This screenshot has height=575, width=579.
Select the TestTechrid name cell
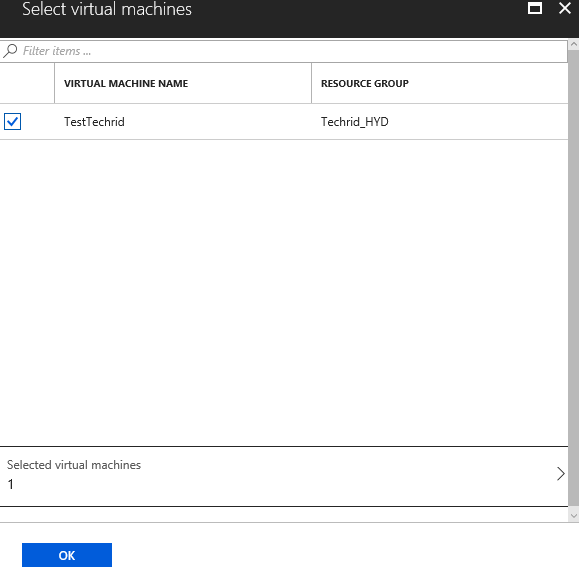pyautogui.click(x=94, y=122)
